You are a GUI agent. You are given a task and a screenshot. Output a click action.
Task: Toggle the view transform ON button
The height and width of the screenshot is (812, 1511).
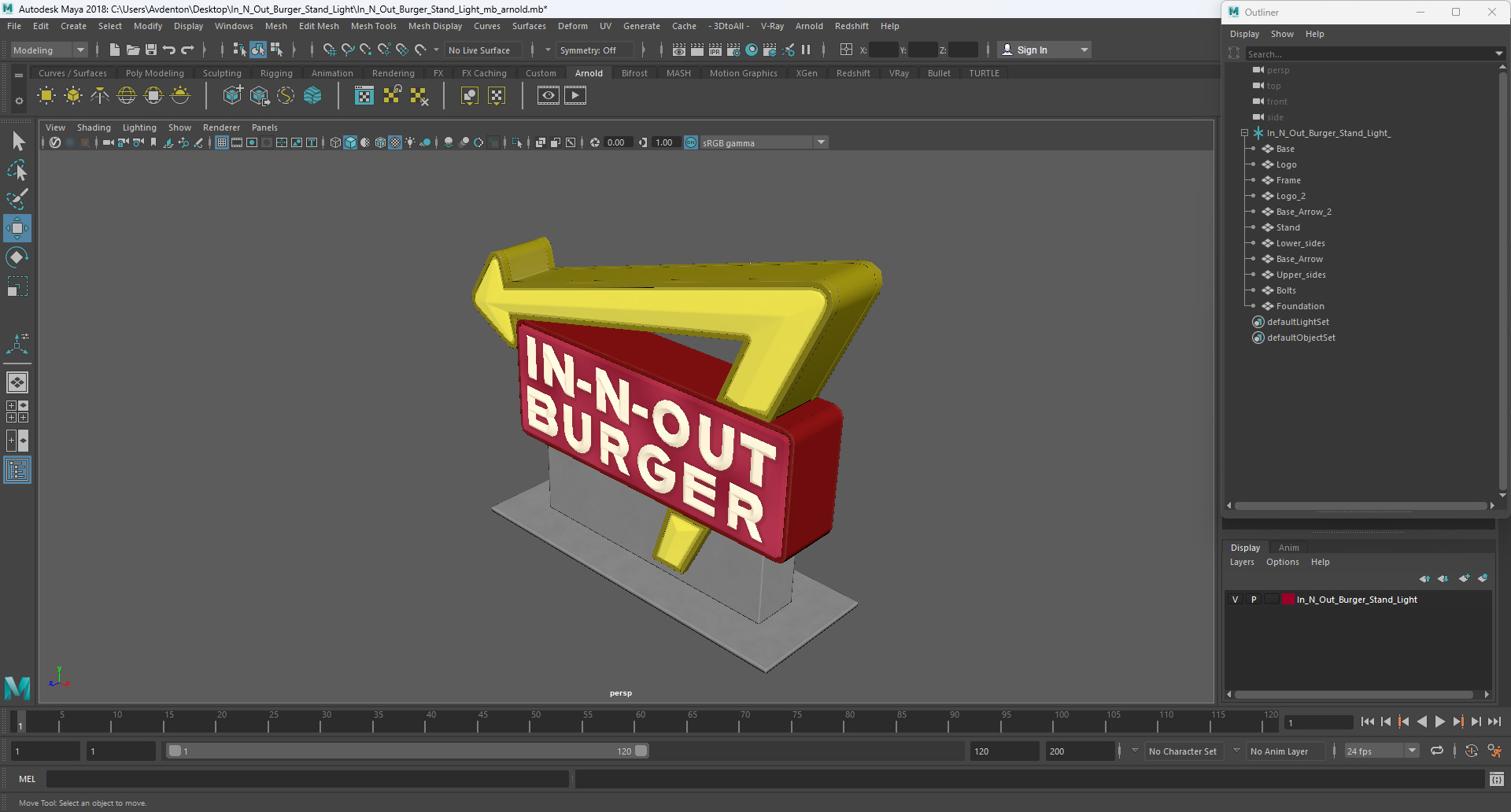coord(691,142)
